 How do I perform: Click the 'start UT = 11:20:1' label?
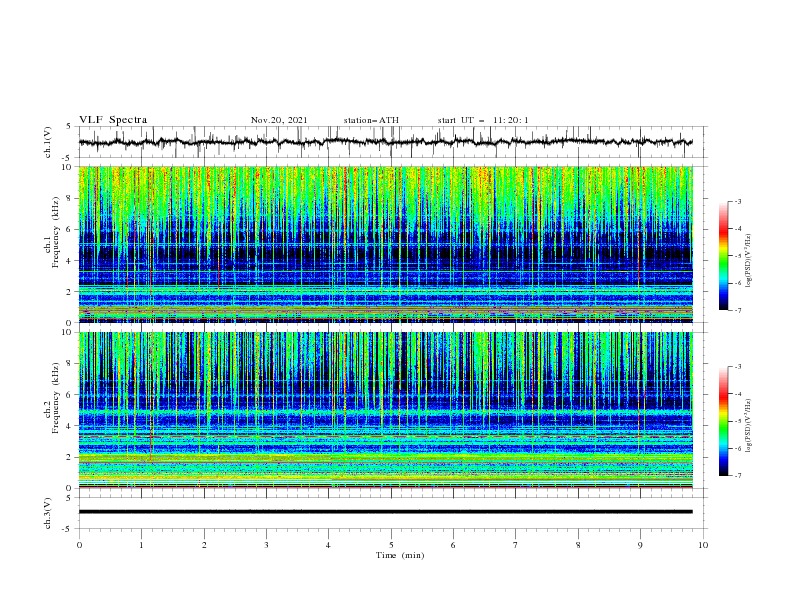click(x=482, y=120)
